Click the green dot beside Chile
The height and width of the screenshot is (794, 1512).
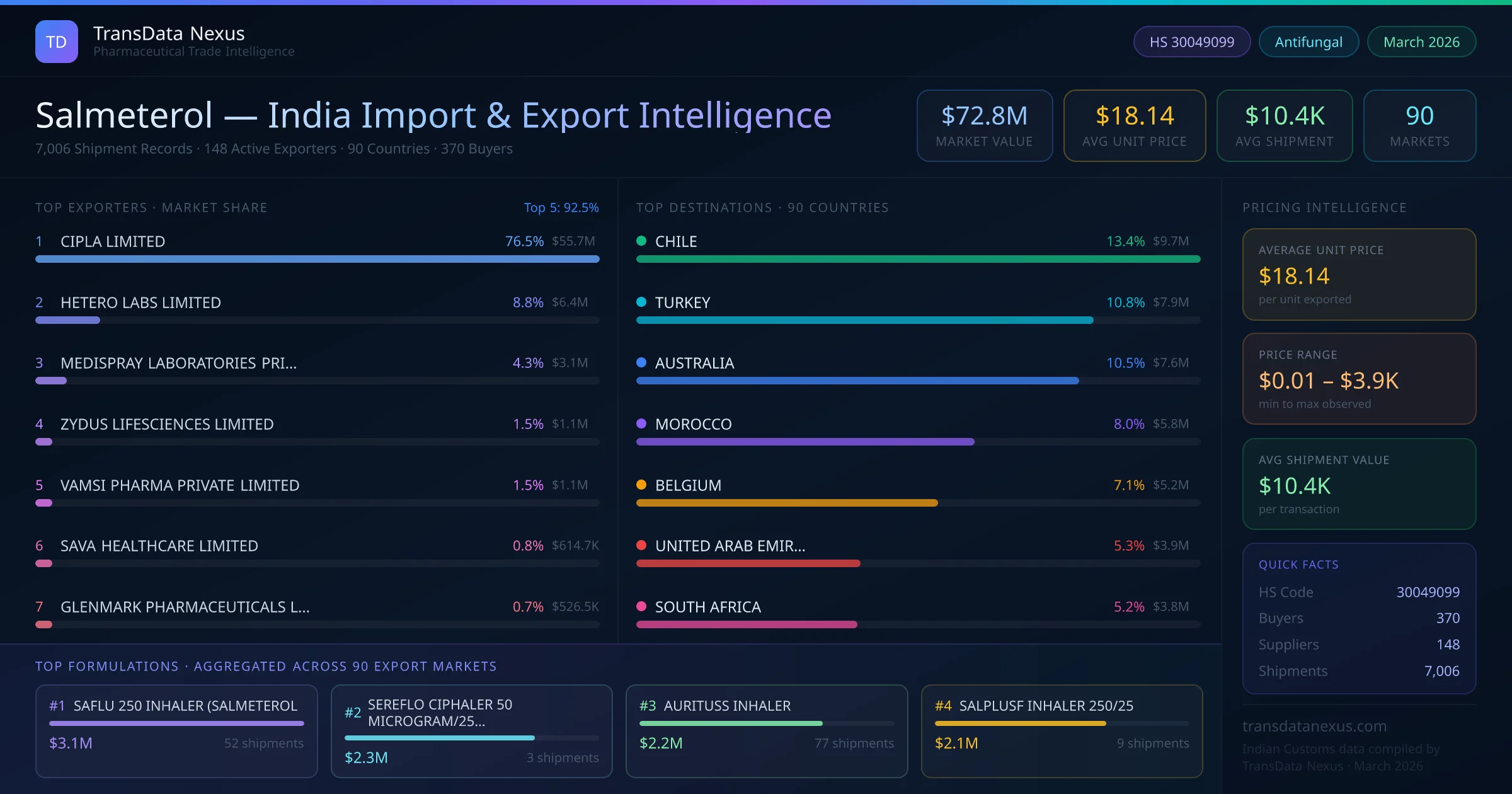pos(641,241)
